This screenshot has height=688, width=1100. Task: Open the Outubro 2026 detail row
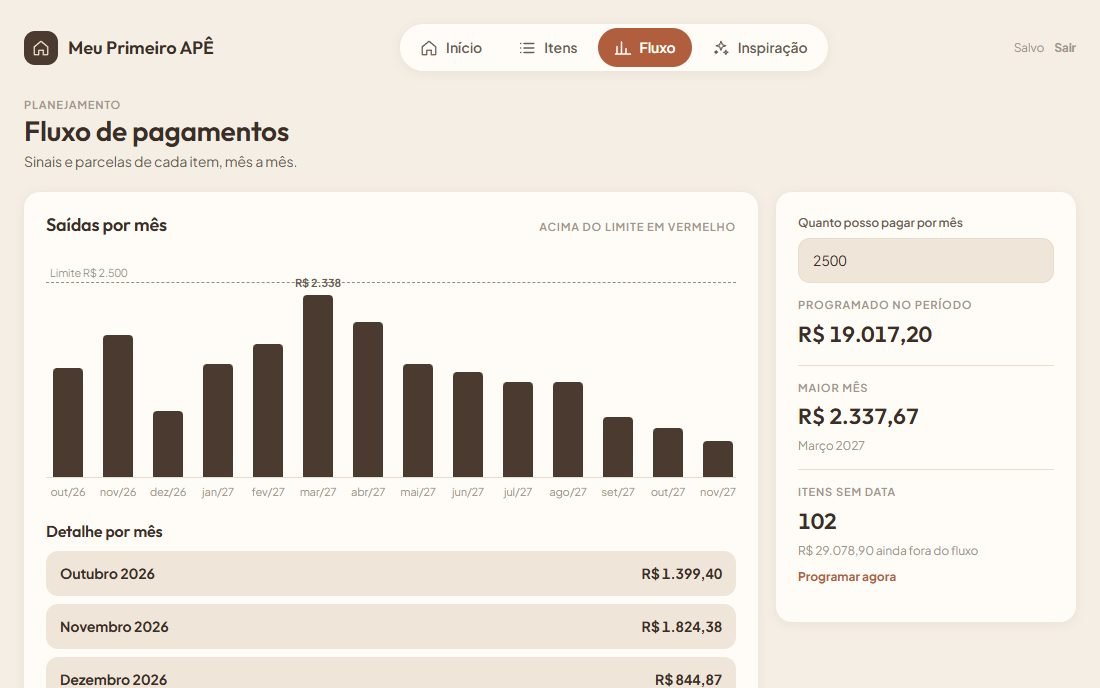click(x=391, y=574)
